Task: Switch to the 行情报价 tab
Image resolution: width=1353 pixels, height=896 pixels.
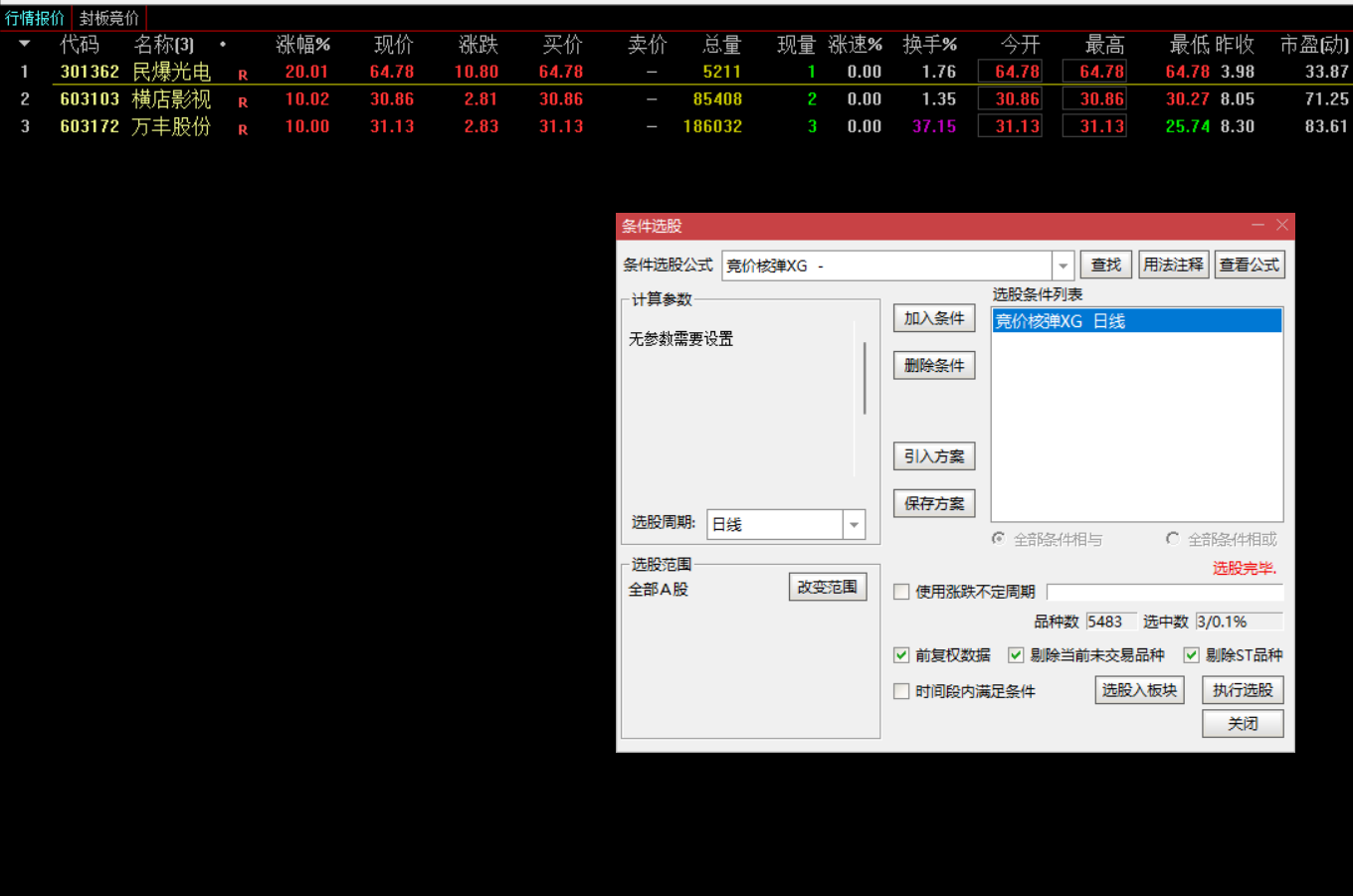Action: [35, 18]
